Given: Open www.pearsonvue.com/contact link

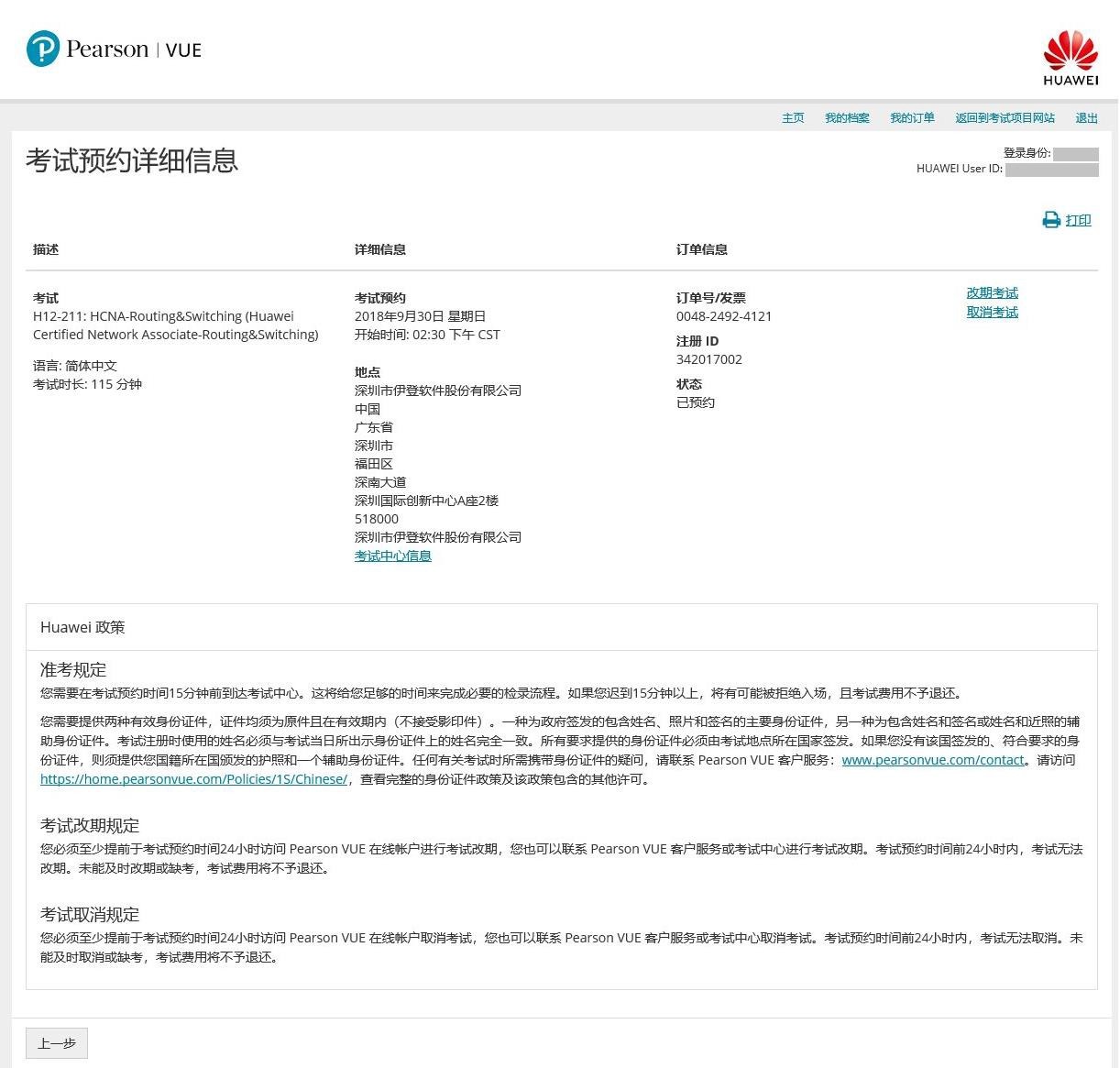Looking at the screenshot, I should pos(932,760).
